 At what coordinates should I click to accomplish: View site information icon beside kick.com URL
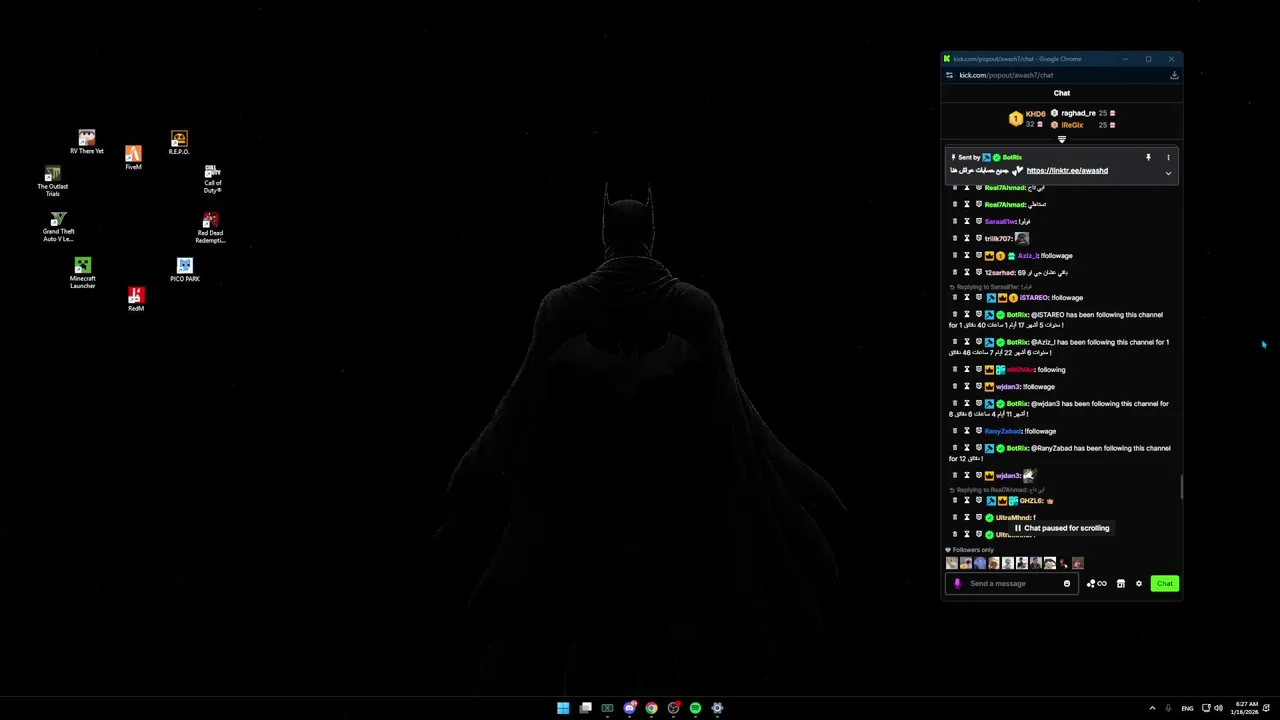click(x=949, y=75)
